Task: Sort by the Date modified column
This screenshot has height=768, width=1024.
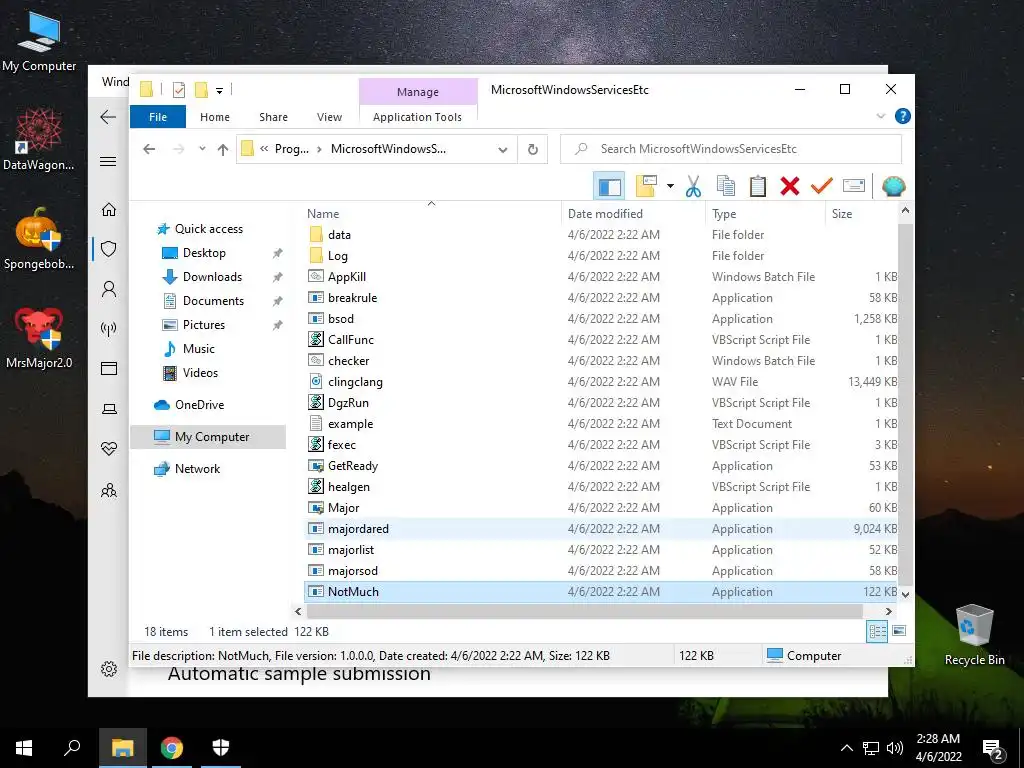Action: click(605, 214)
